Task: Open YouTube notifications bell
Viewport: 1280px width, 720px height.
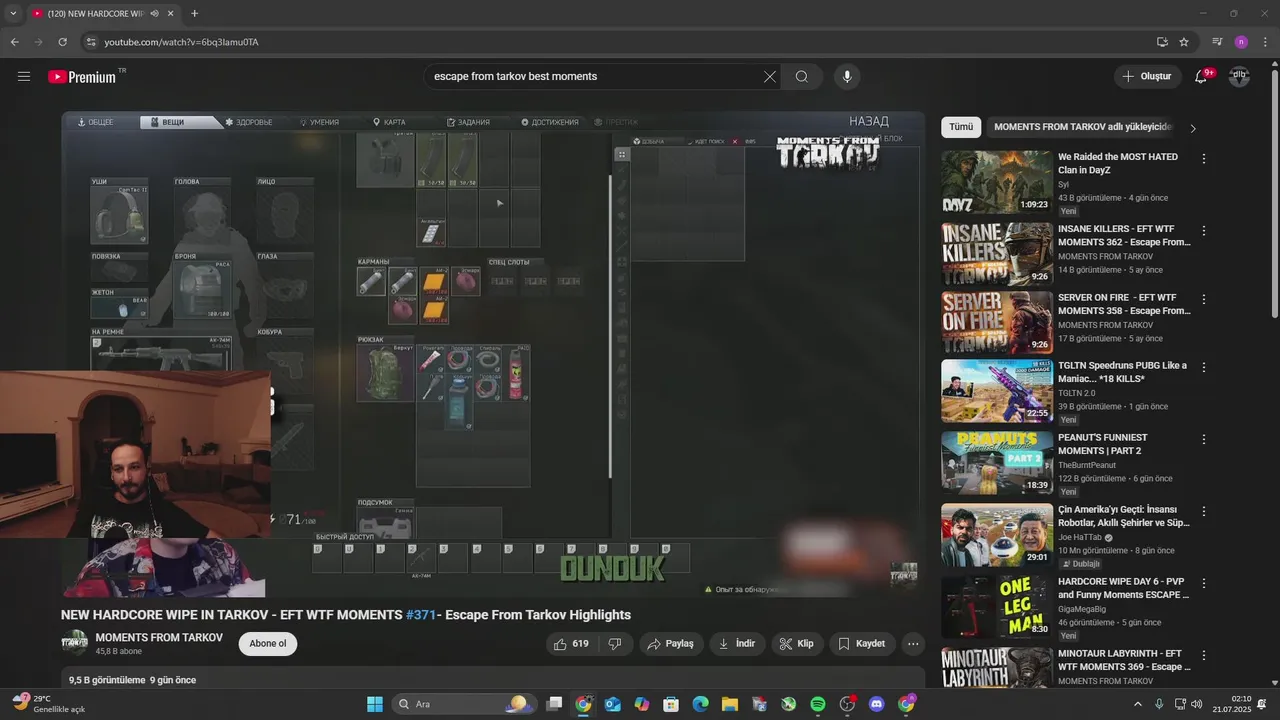Action: (1202, 76)
